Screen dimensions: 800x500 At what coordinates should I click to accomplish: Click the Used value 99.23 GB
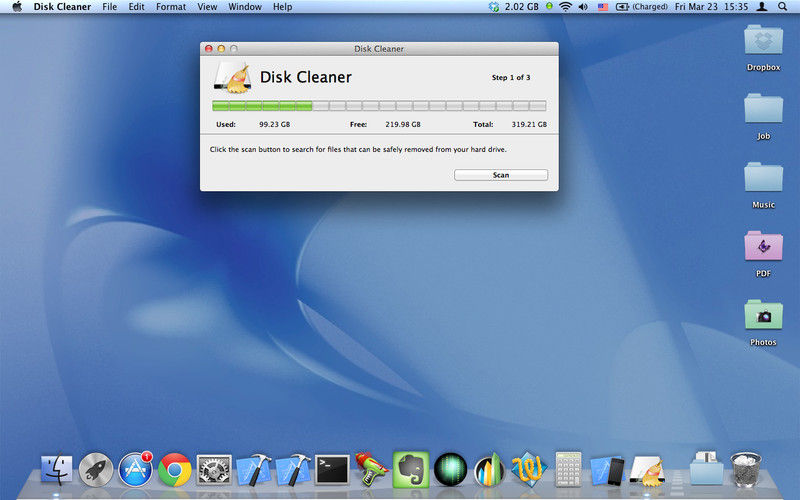pos(274,124)
